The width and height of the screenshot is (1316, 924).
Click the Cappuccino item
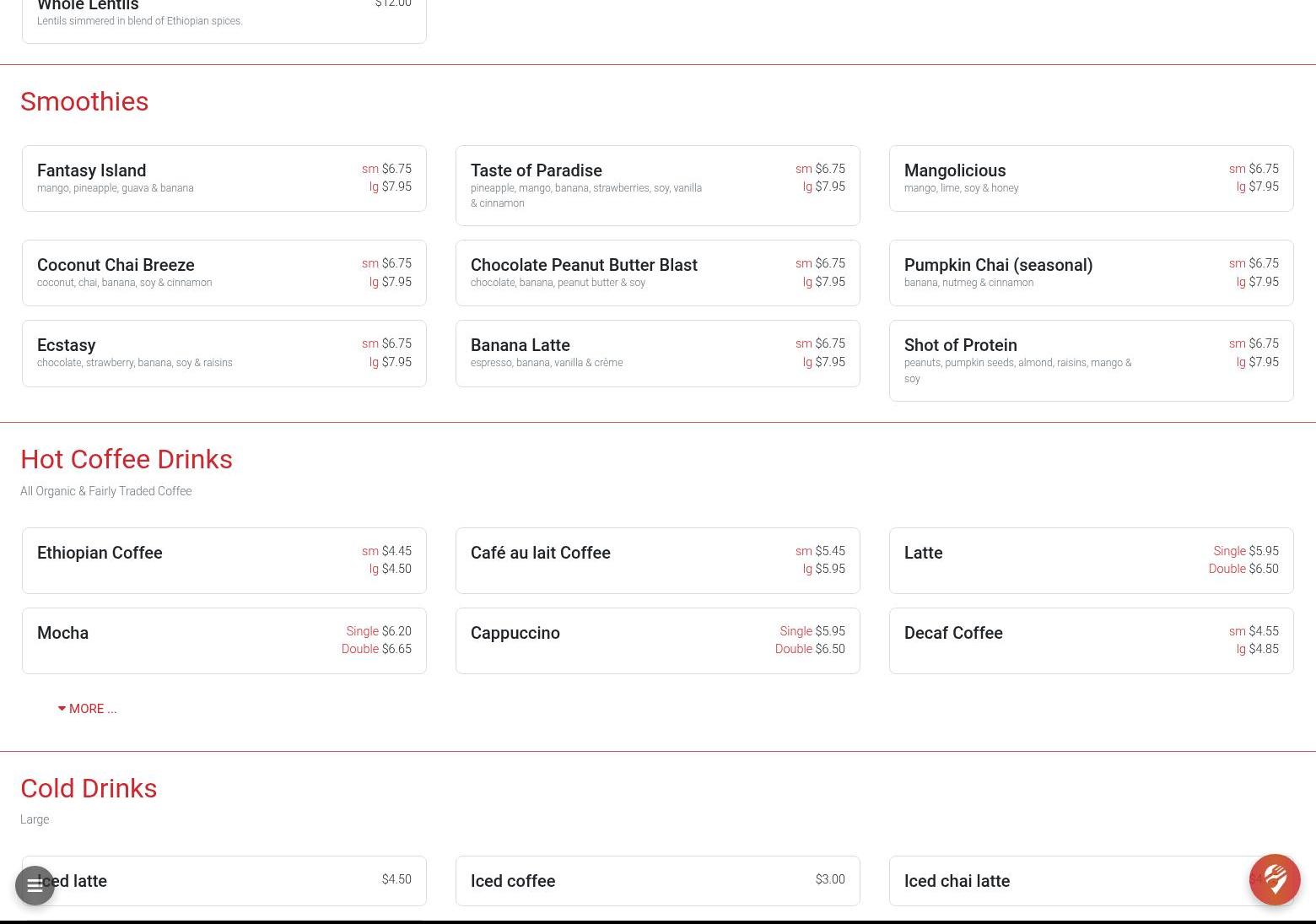click(657, 640)
